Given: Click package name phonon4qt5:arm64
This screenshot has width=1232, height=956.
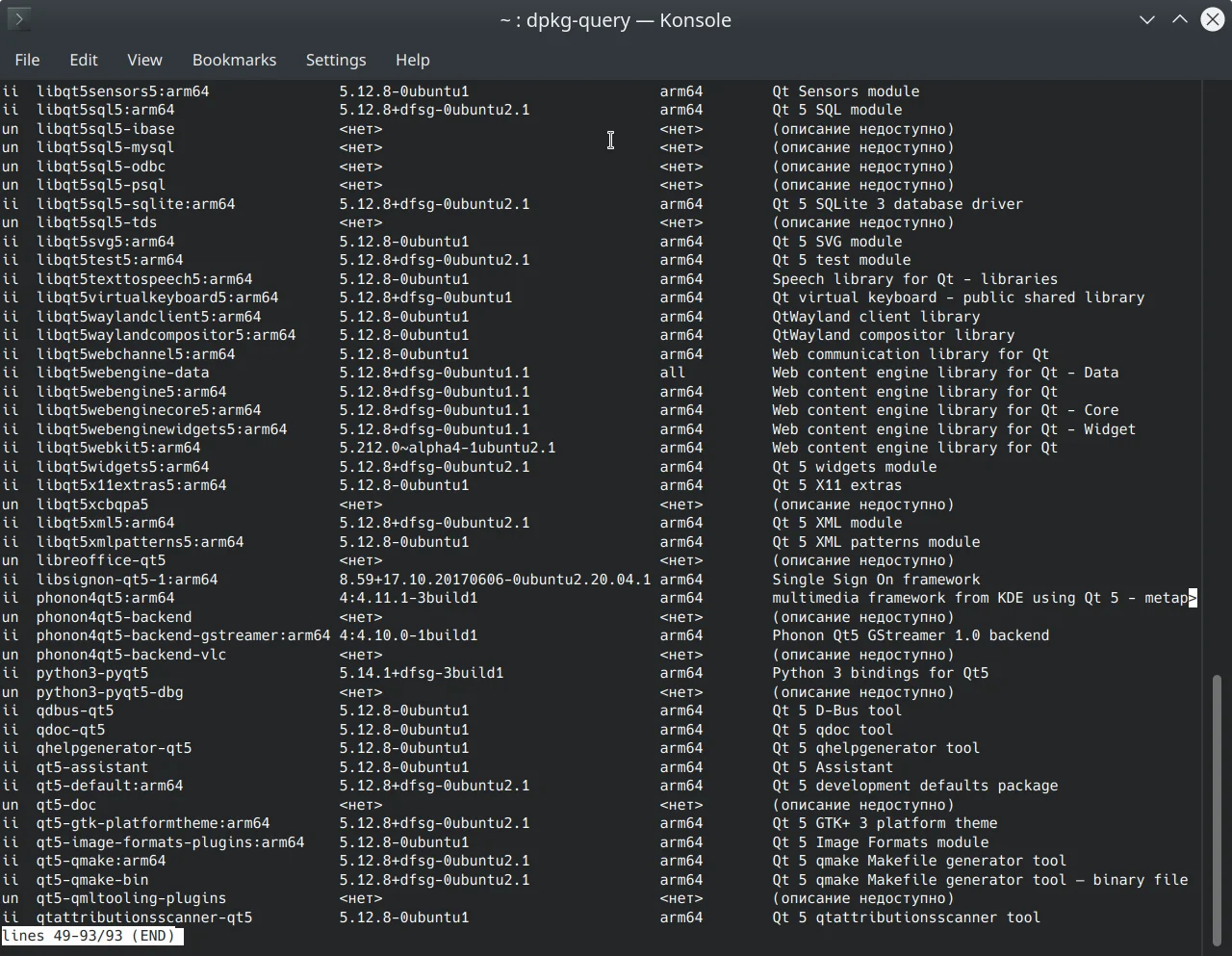Looking at the screenshot, I should click(x=106, y=598).
